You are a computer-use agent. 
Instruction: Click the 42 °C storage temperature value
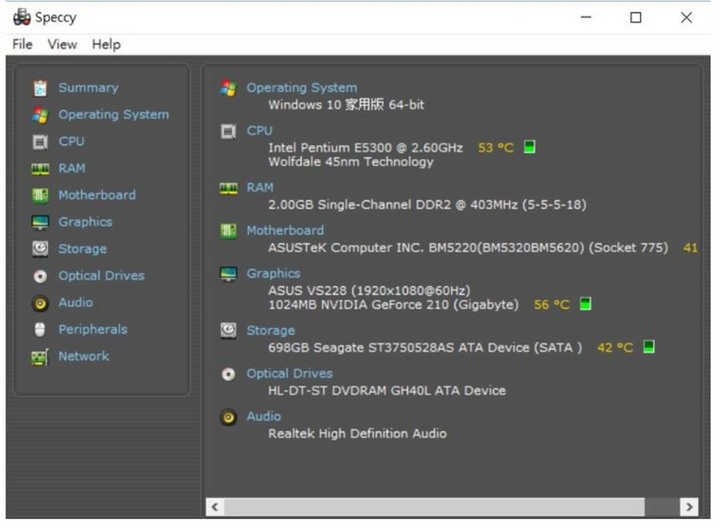click(x=615, y=348)
